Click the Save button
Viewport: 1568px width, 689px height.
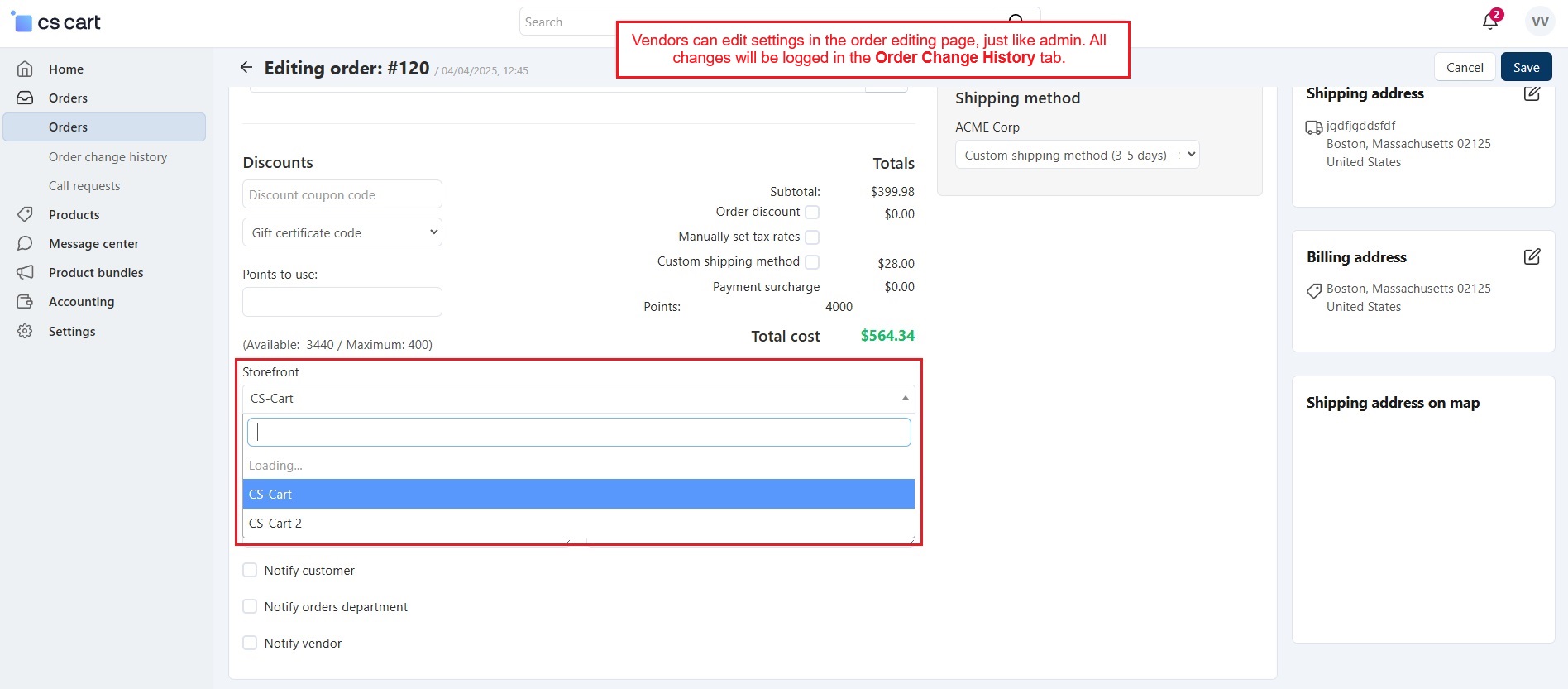pos(1526,68)
